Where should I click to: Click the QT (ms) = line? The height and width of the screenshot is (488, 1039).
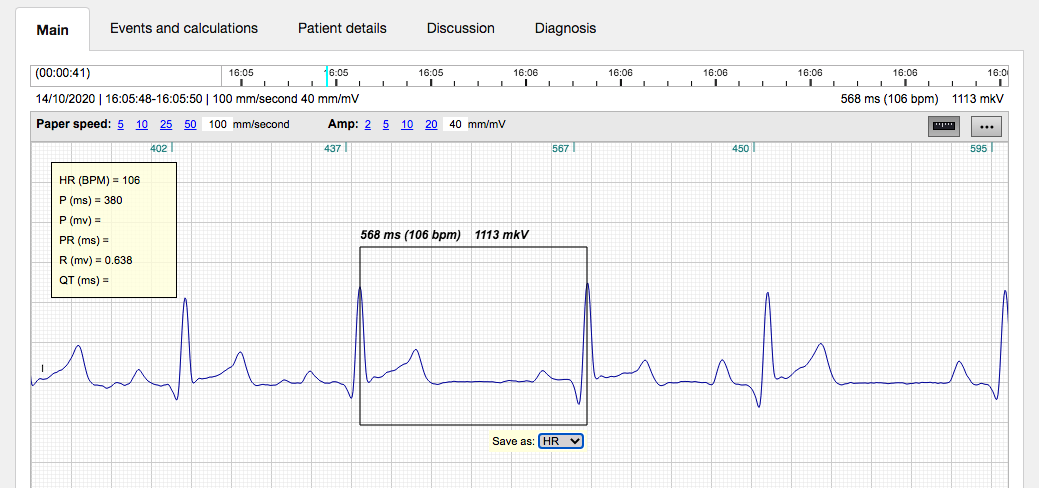(83, 280)
